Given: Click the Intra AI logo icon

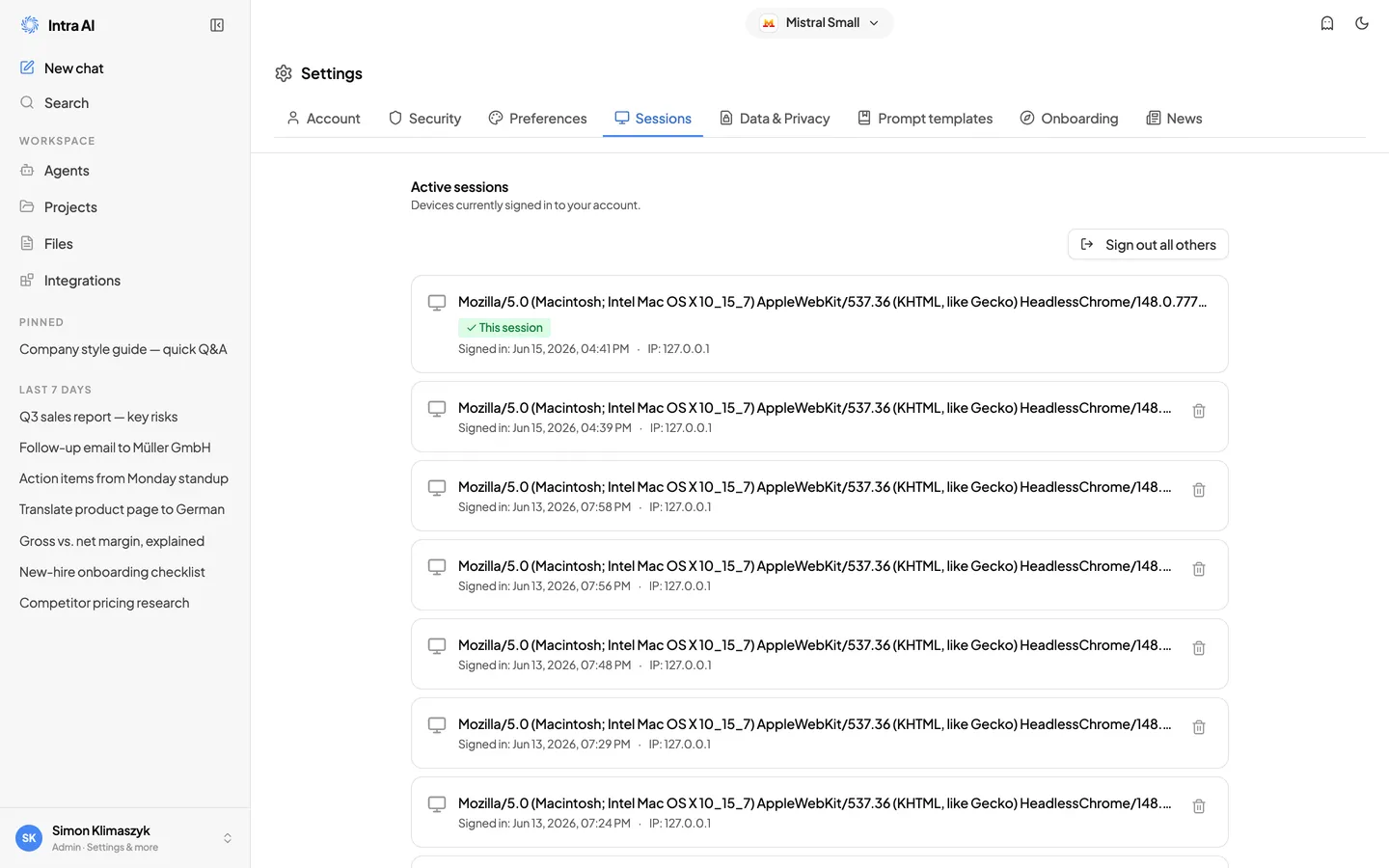Looking at the screenshot, I should click(30, 25).
